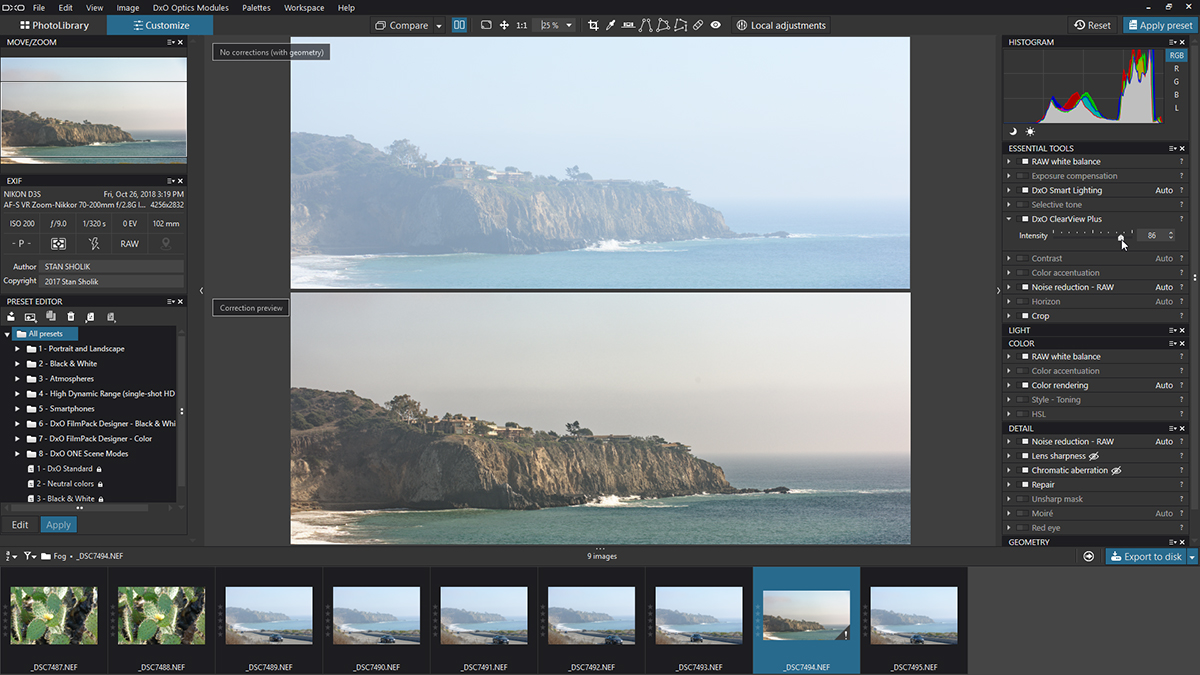Click the fit-on-screen zoom icon
The height and width of the screenshot is (675, 1200).
(x=486, y=25)
